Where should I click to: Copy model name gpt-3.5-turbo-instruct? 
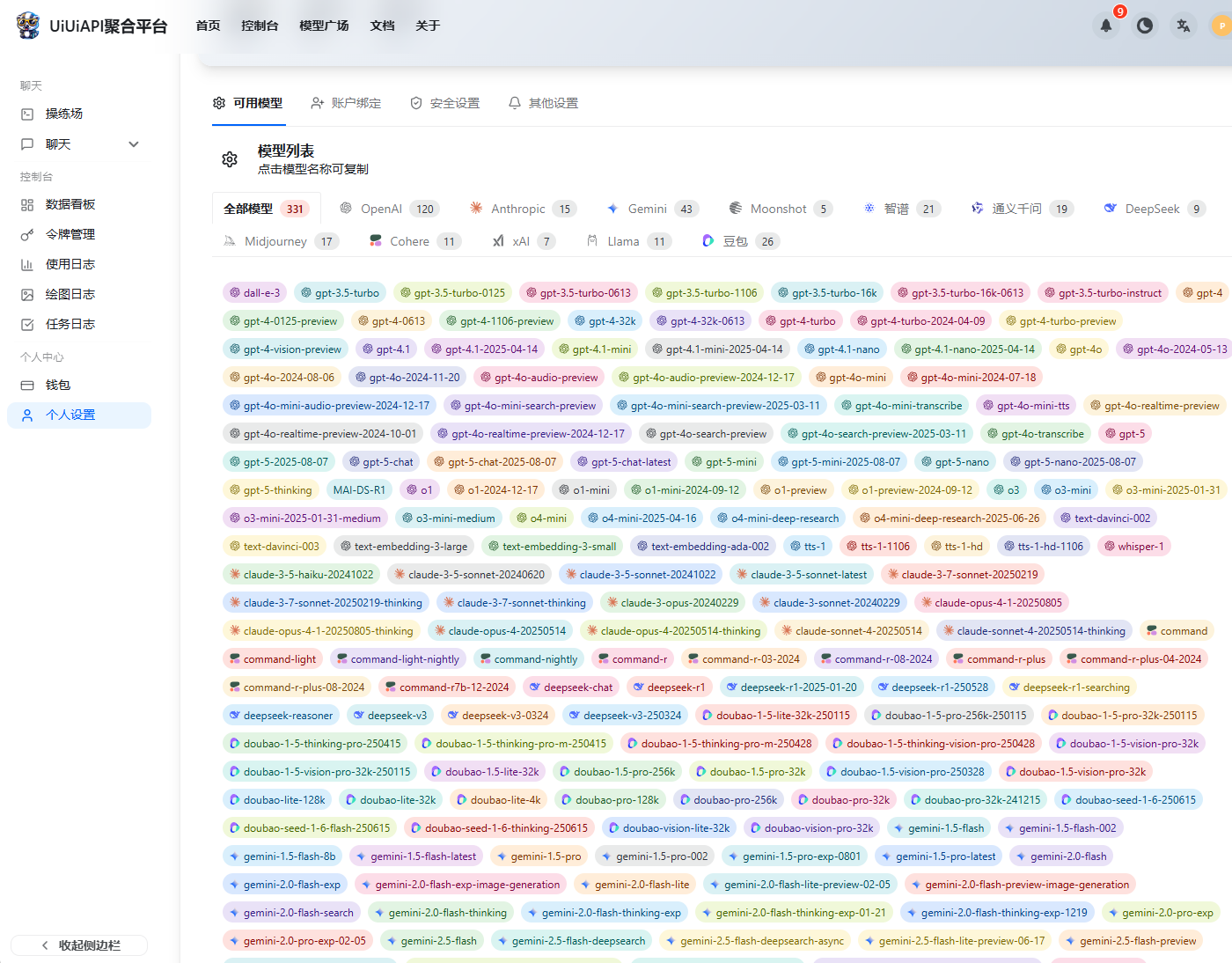(x=1103, y=293)
